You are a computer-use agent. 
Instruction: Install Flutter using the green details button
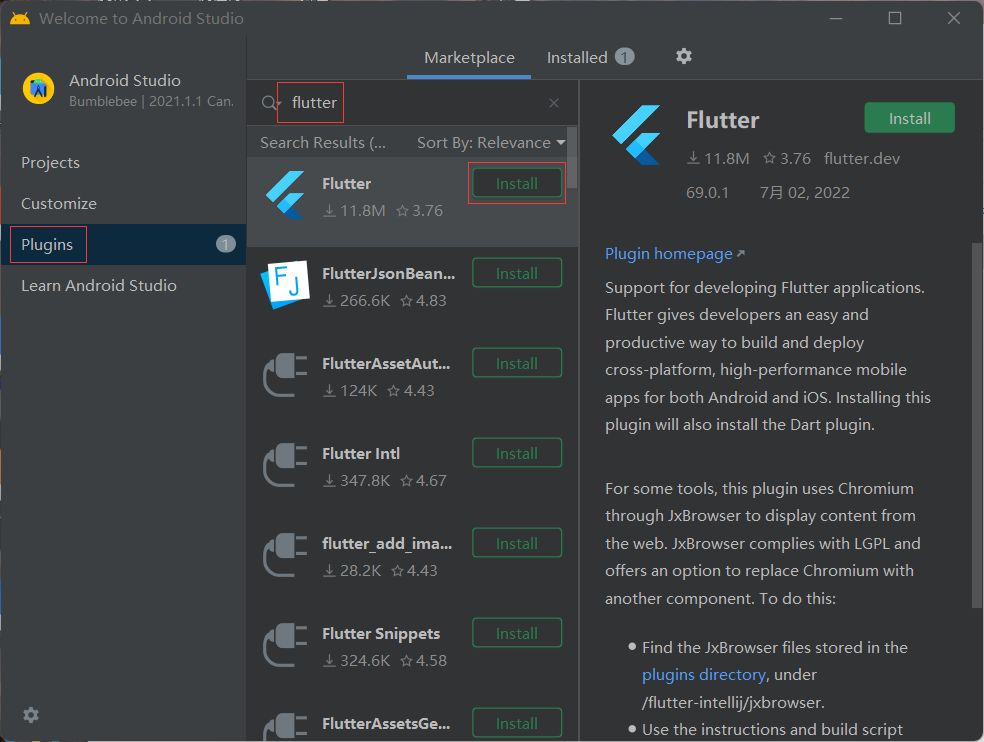coord(909,118)
